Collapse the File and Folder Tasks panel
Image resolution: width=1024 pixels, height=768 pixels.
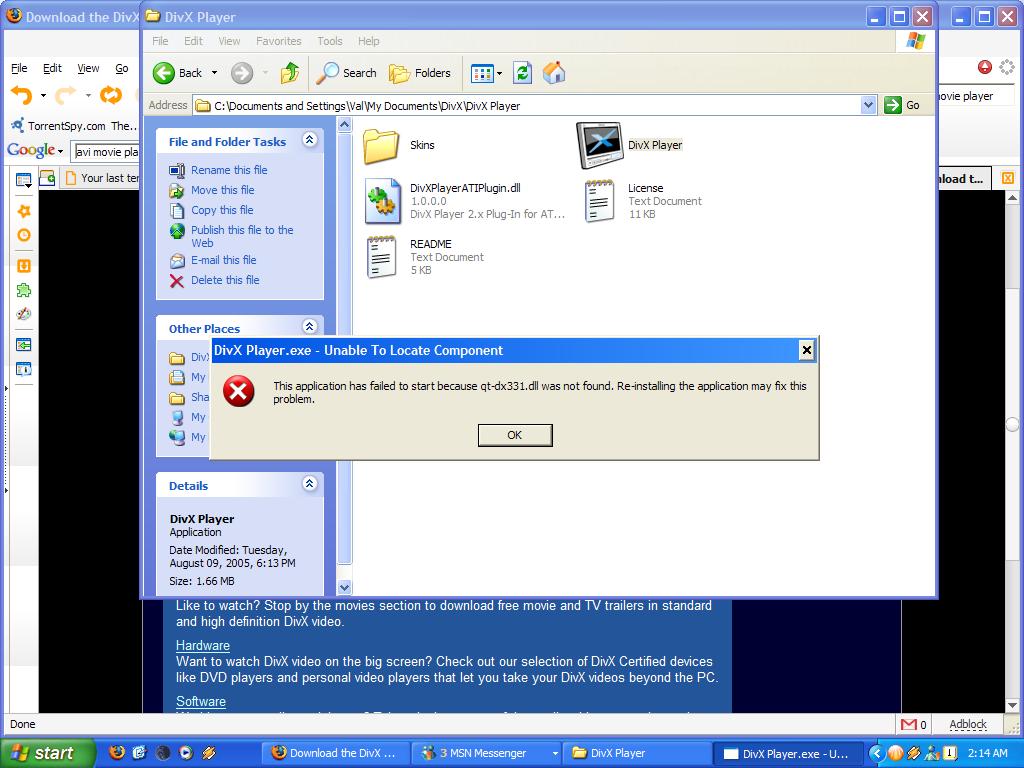click(309, 141)
